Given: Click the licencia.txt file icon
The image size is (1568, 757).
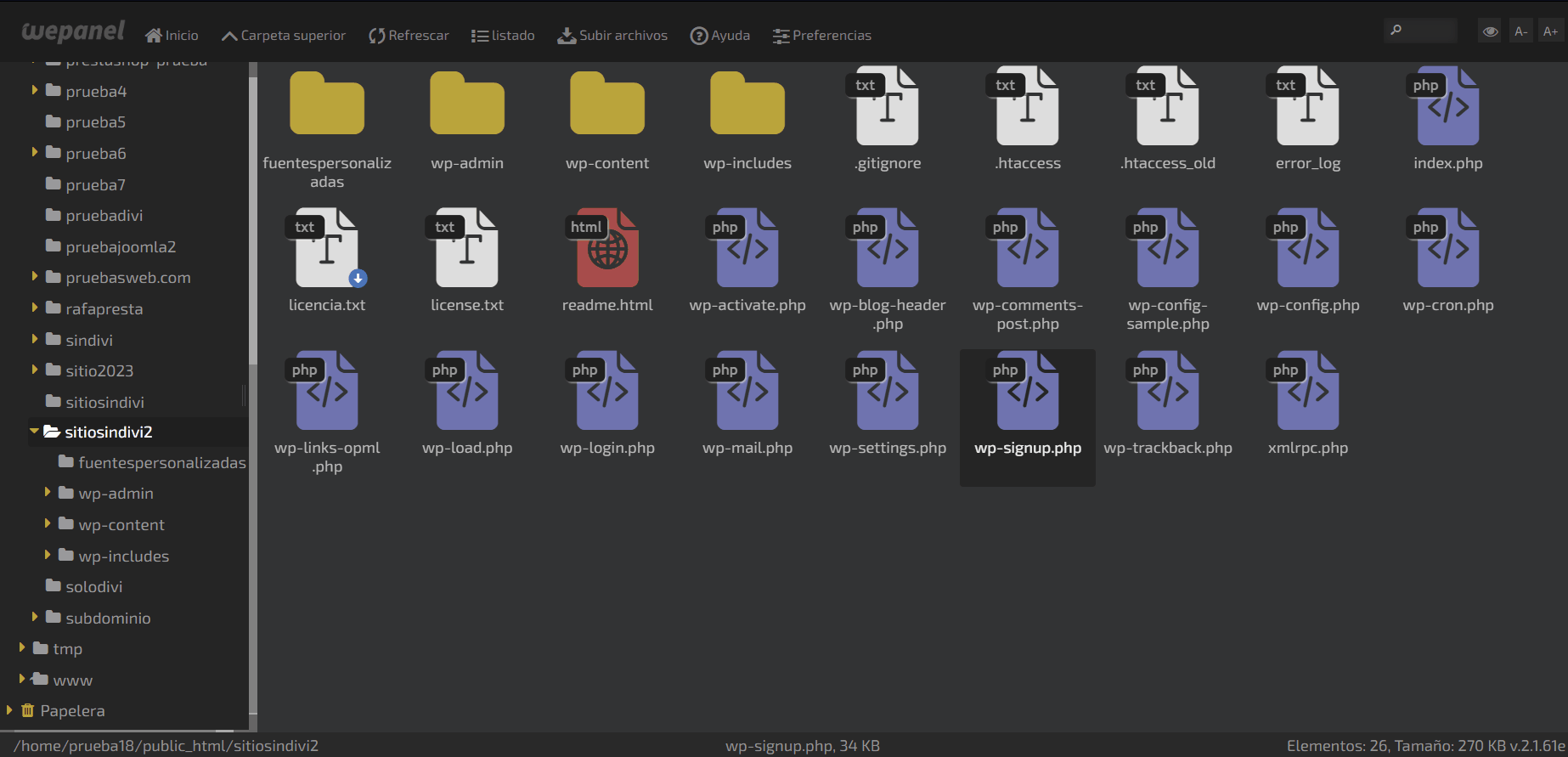Looking at the screenshot, I should [x=327, y=248].
